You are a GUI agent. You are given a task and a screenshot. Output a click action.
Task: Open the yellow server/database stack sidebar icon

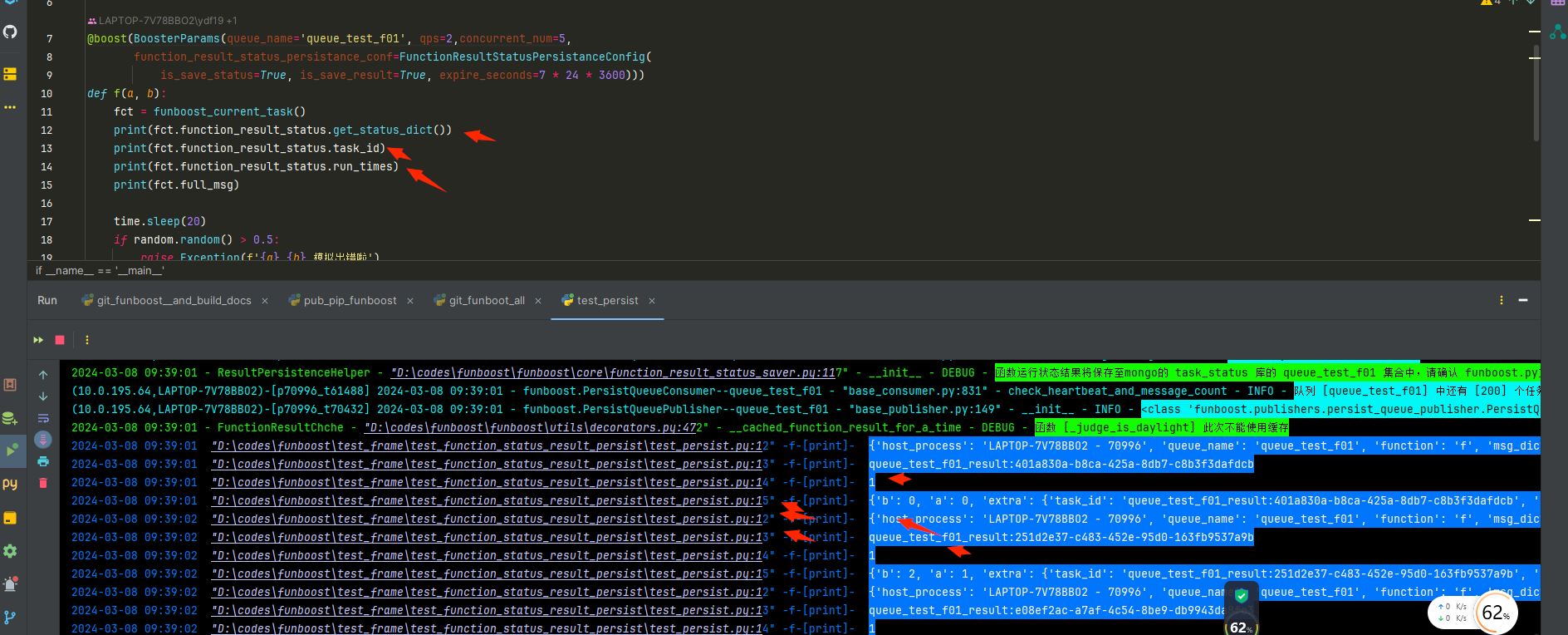pos(10,74)
